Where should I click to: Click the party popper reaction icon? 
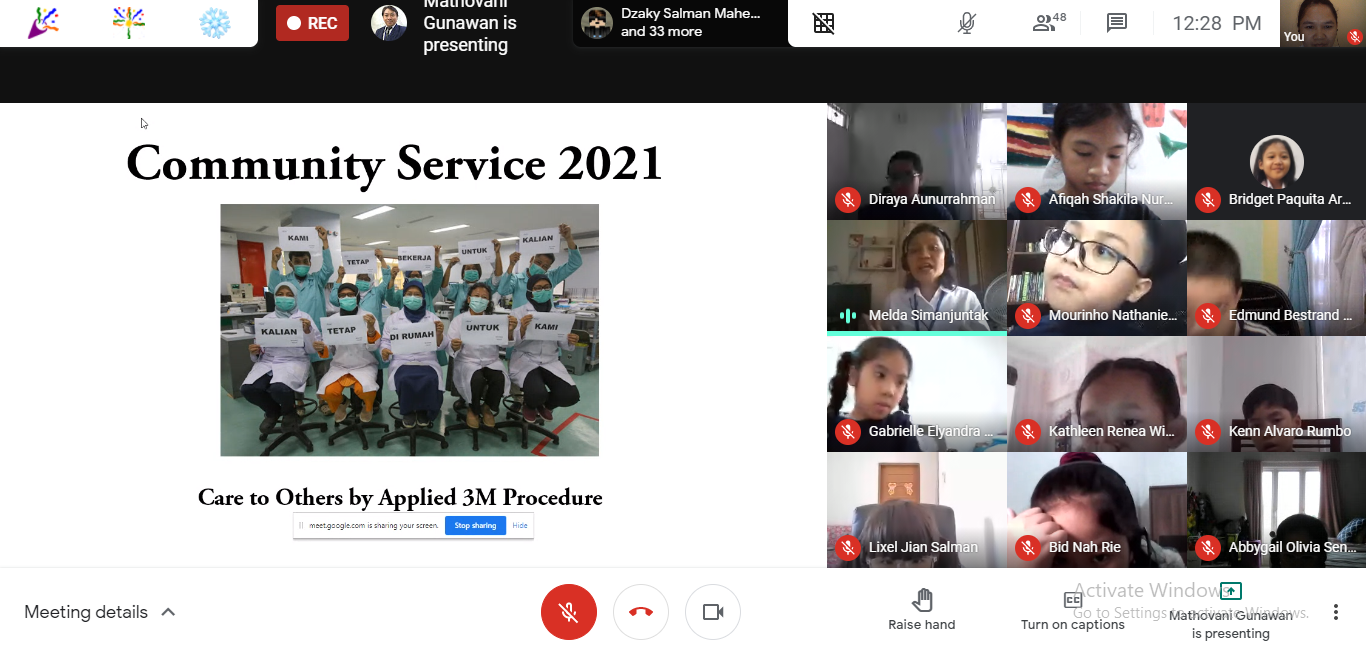tap(43, 23)
